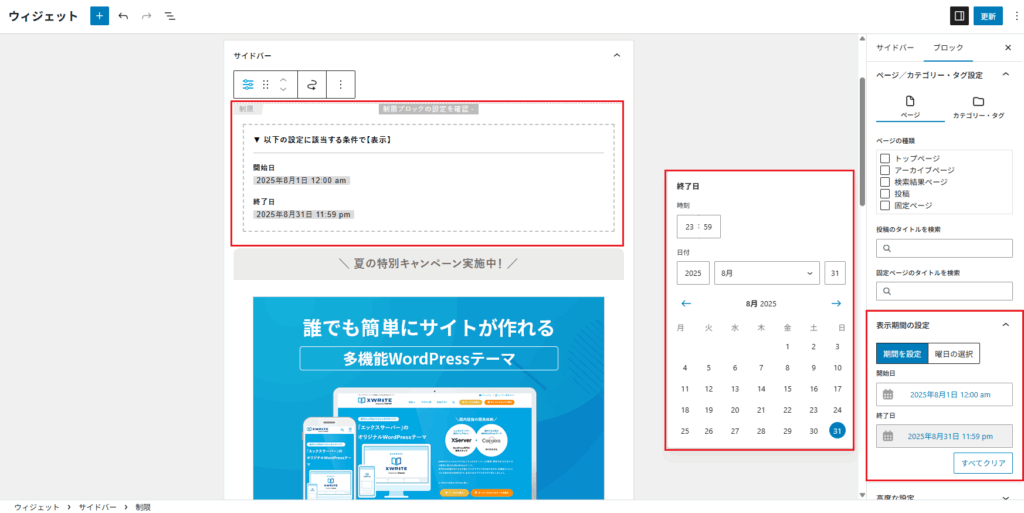1024x513 pixels.
Task: Switch to the サイドバー settings tab
Action: click(895, 48)
